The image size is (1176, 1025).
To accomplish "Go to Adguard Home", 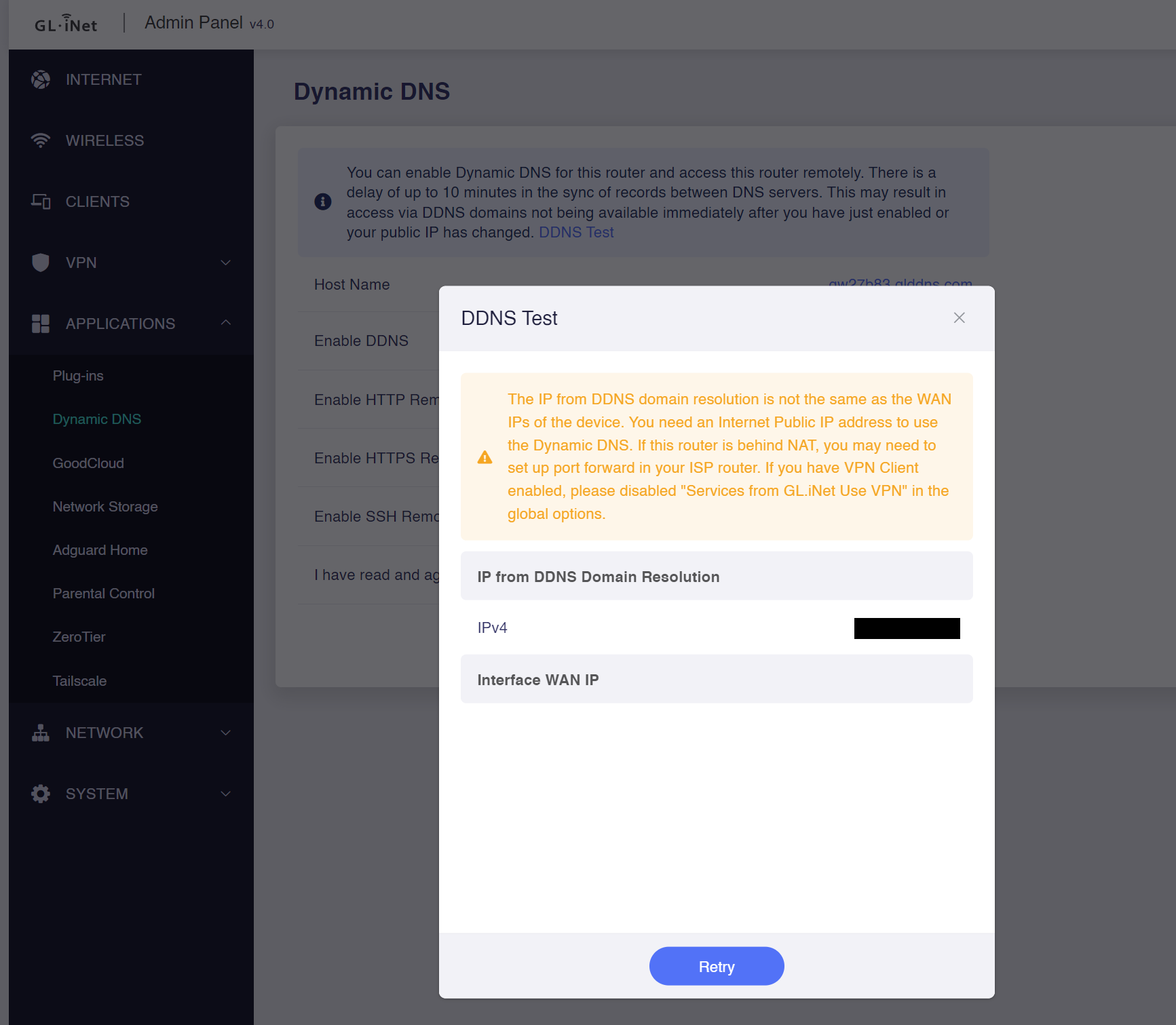I will (100, 550).
